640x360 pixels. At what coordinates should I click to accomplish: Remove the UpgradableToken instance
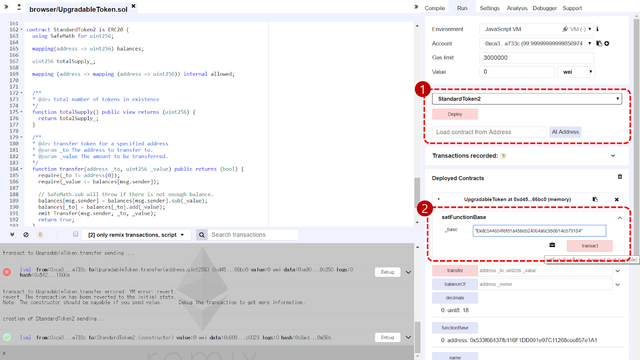coord(617,200)
